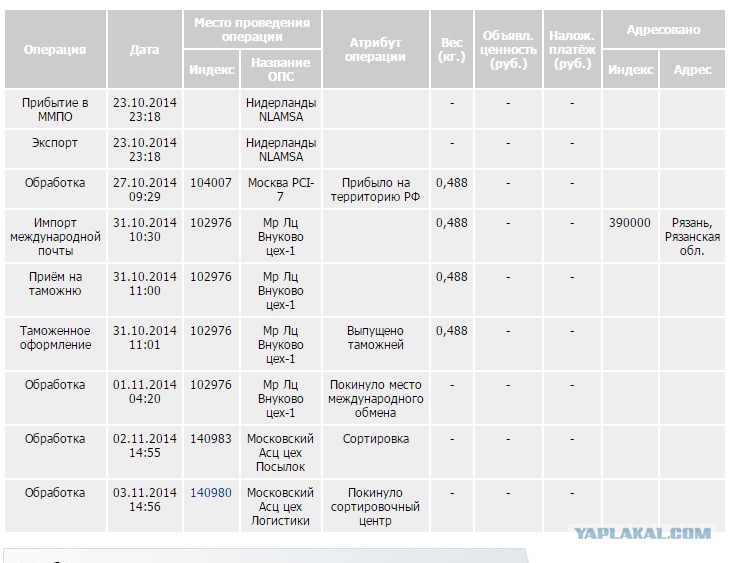Select the 'Таможенное оформление' cell
737x563 pixels.
click(x=55, y=344)
